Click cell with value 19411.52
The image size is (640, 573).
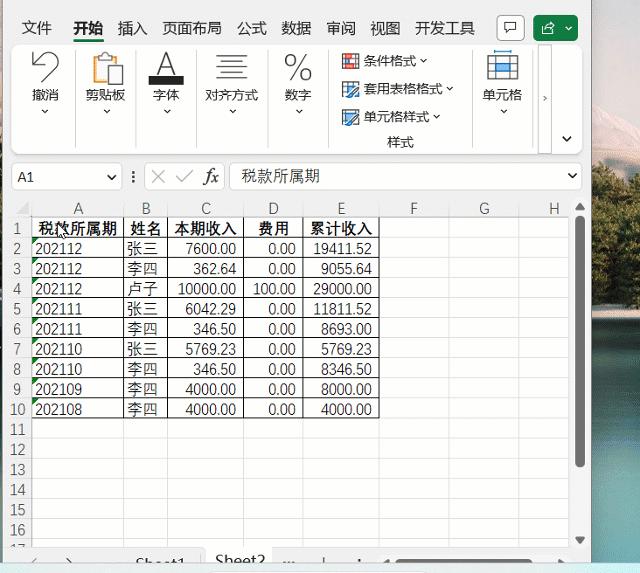click(341, 249)
